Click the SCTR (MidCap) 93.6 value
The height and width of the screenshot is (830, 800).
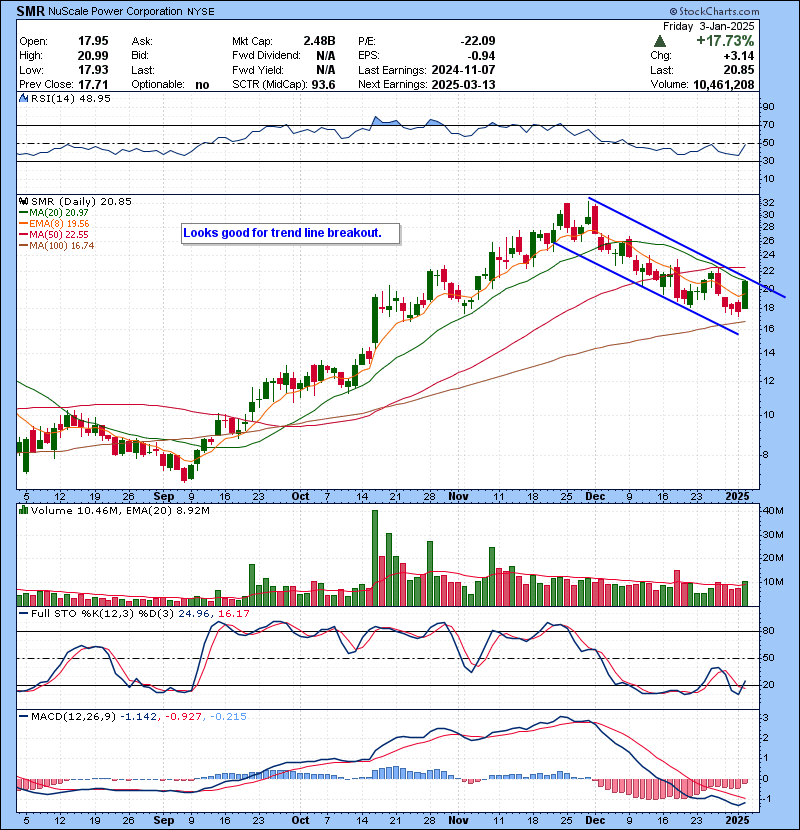[x=323, y=84]
